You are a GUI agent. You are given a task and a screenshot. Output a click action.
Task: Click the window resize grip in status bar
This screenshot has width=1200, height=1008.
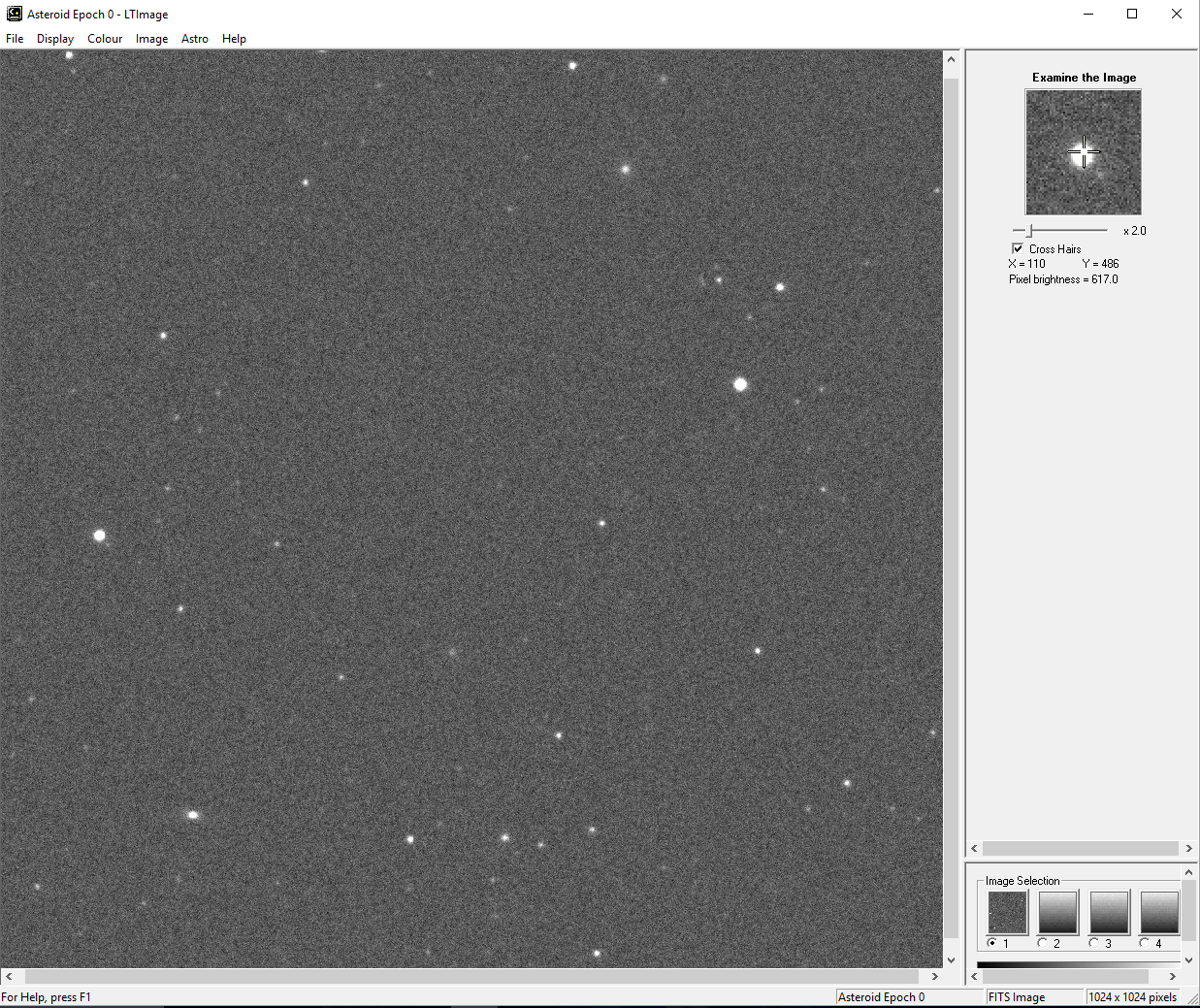pyautogui.click(x=1192, y=999)
